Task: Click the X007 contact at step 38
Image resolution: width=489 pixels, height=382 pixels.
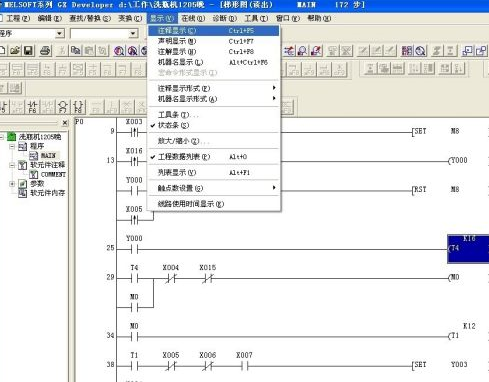Action: 244,366
